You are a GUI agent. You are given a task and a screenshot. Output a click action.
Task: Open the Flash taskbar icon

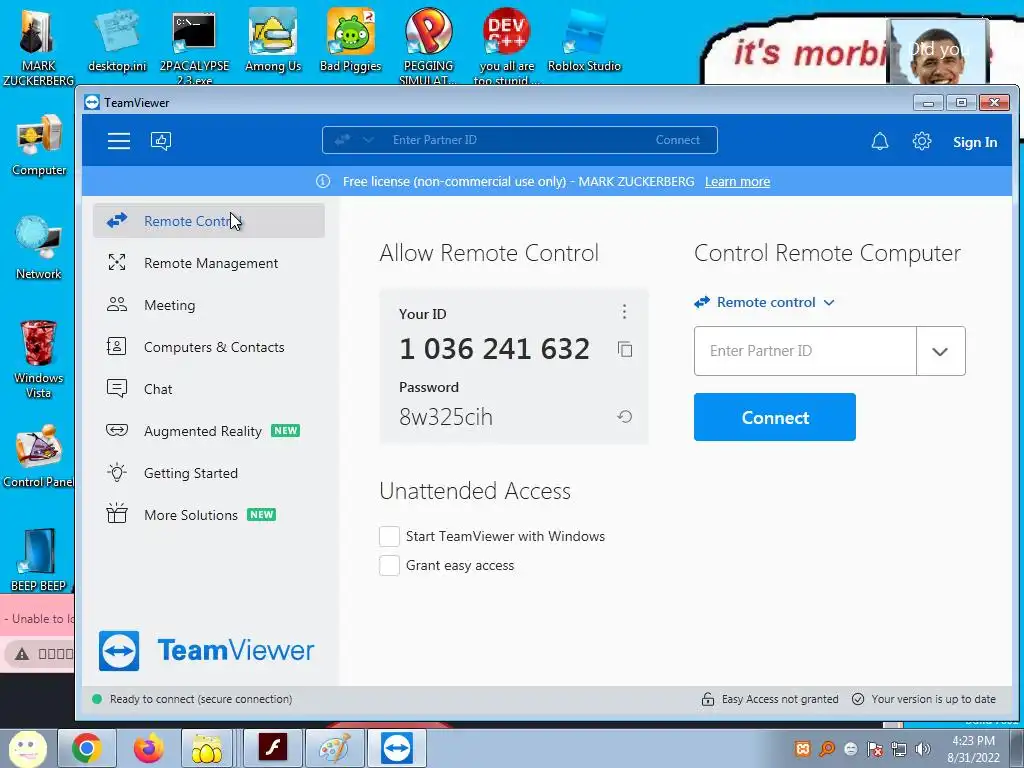tap(272, 748)
